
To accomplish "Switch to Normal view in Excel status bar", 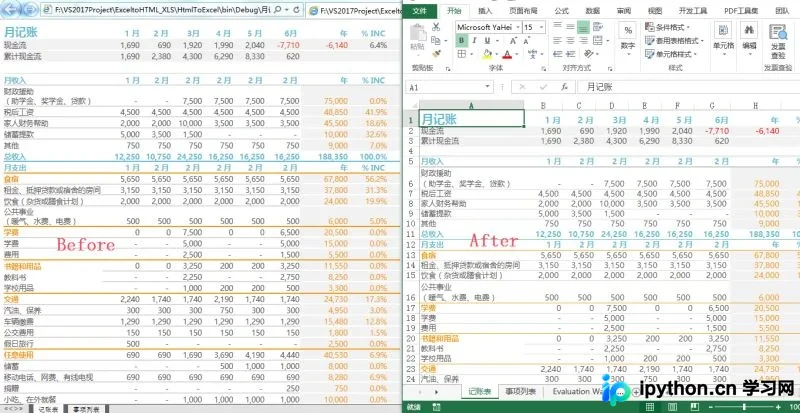I will coord(650,407).
